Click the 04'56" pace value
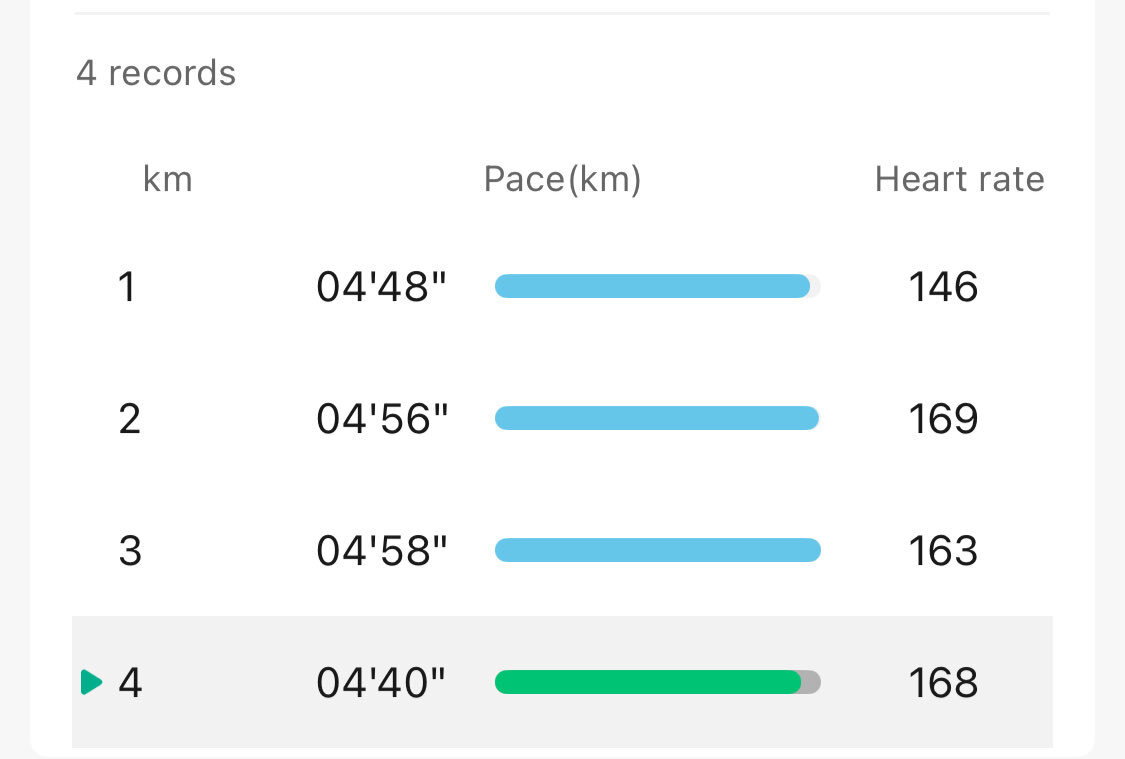 [382, 419]
